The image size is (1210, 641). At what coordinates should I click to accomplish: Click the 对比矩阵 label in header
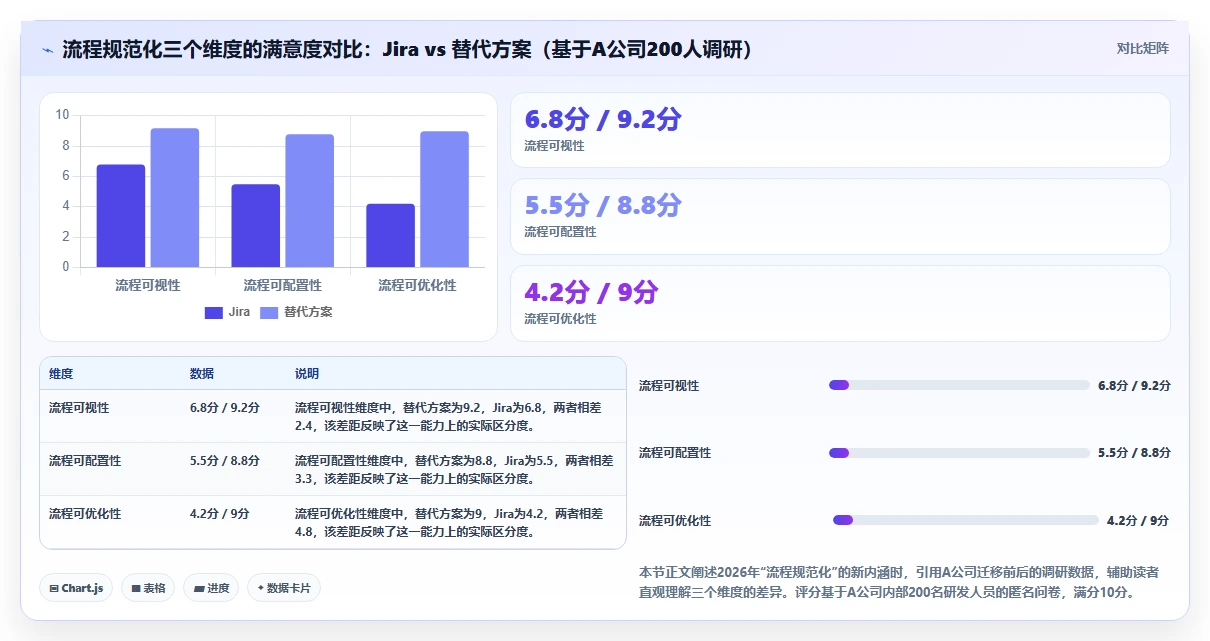1142,48
